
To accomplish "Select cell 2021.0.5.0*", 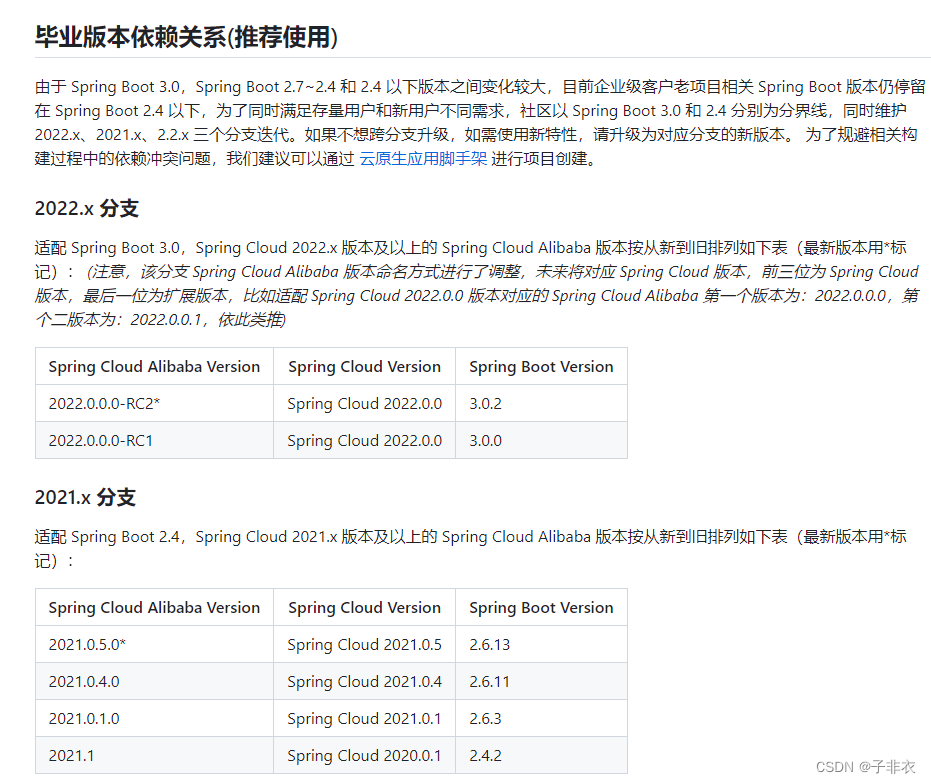I will 154,645.
